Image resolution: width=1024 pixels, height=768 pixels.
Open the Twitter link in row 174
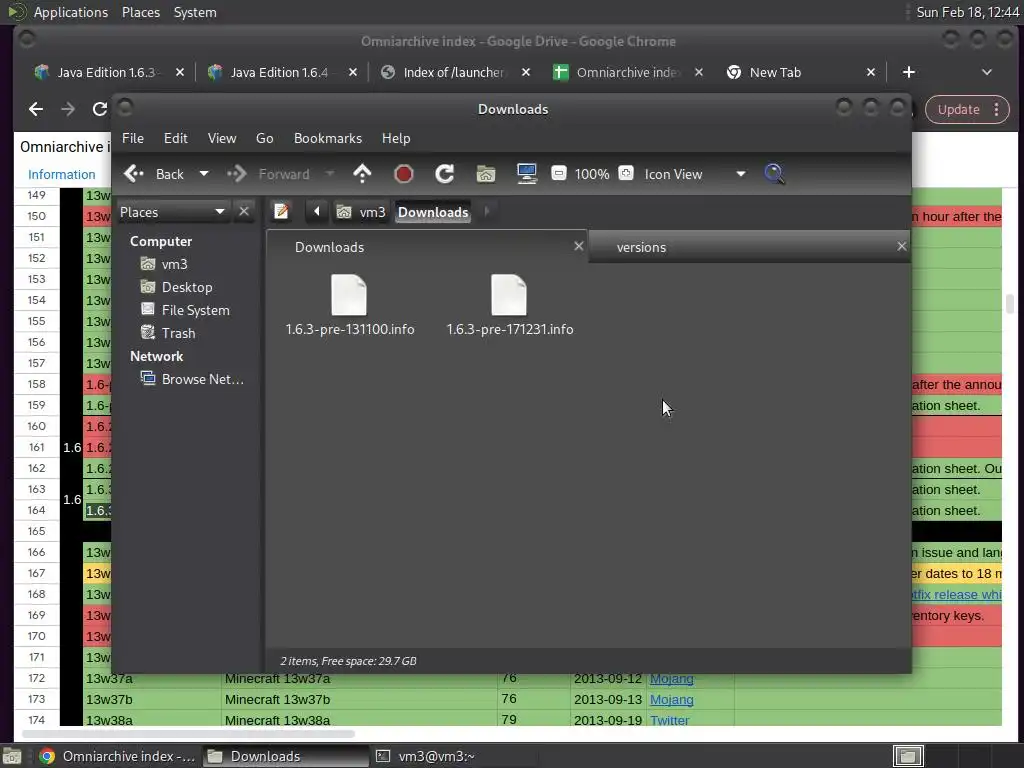[669, 720]
